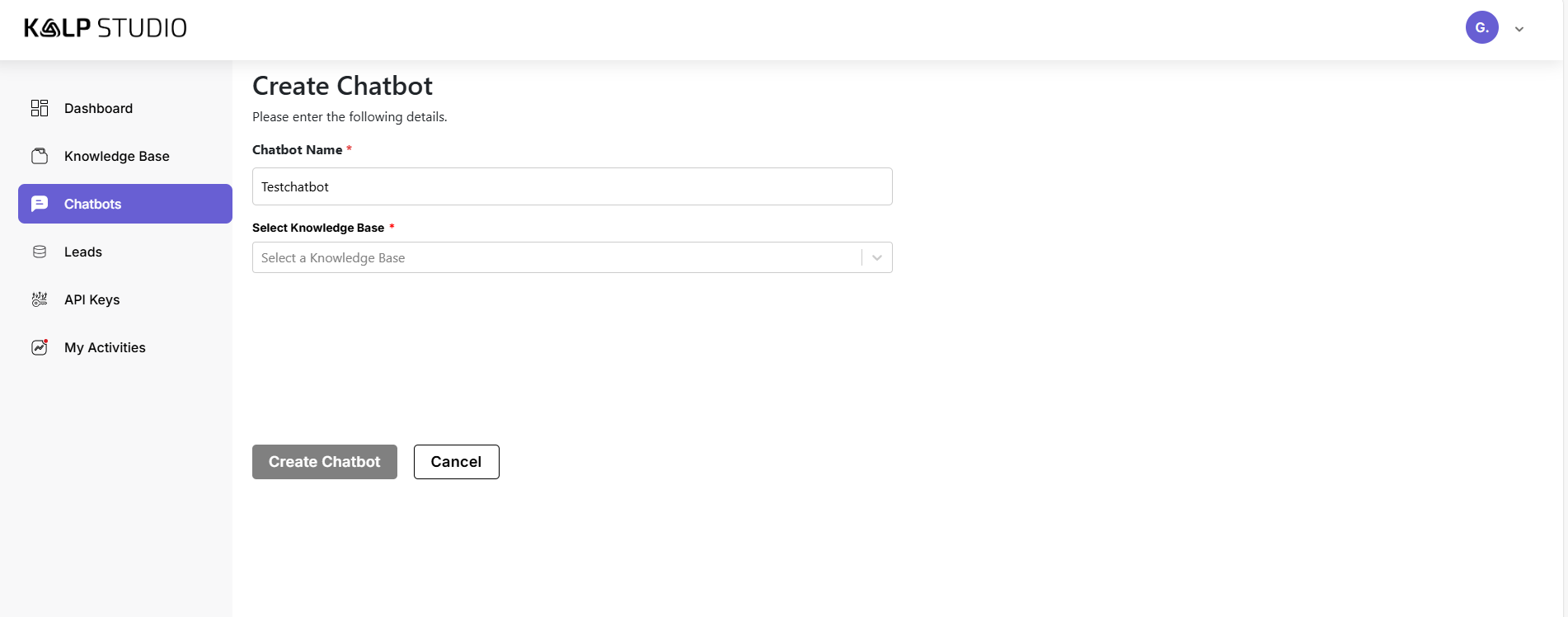Click the Cancel button
This screenshot has width=1568, height=617.
456,462
